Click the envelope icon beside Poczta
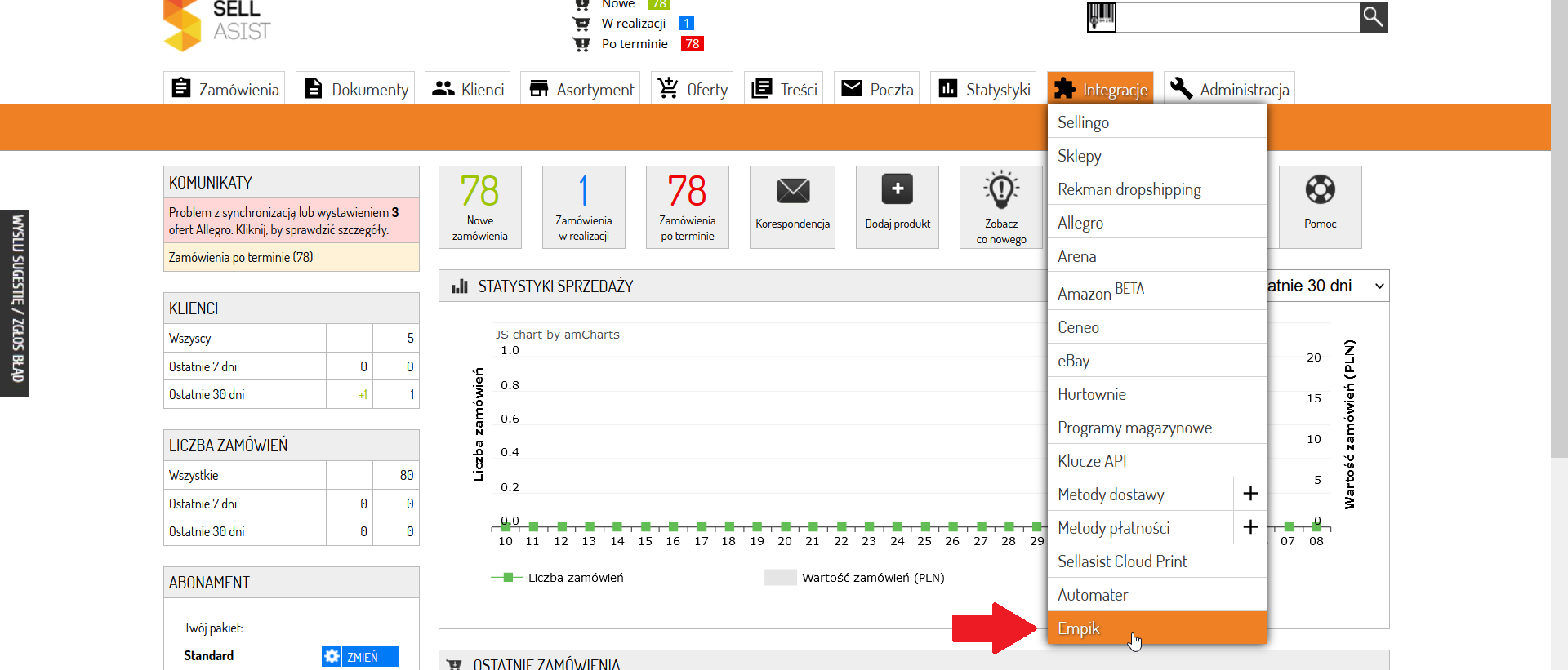The height and width of the screenshot is (670, 1568). 852,88
